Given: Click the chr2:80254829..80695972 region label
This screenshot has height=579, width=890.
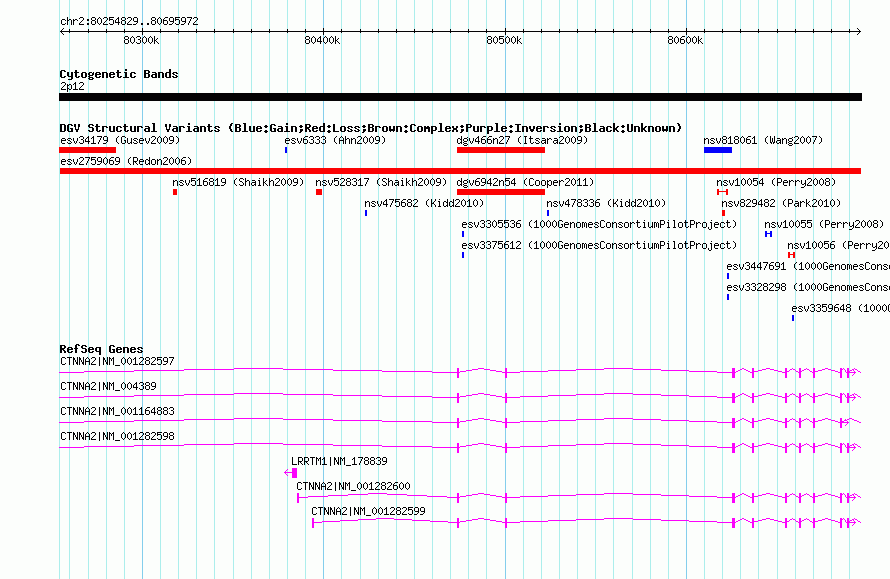Looking at the screenshot, I should click(129, 22).
